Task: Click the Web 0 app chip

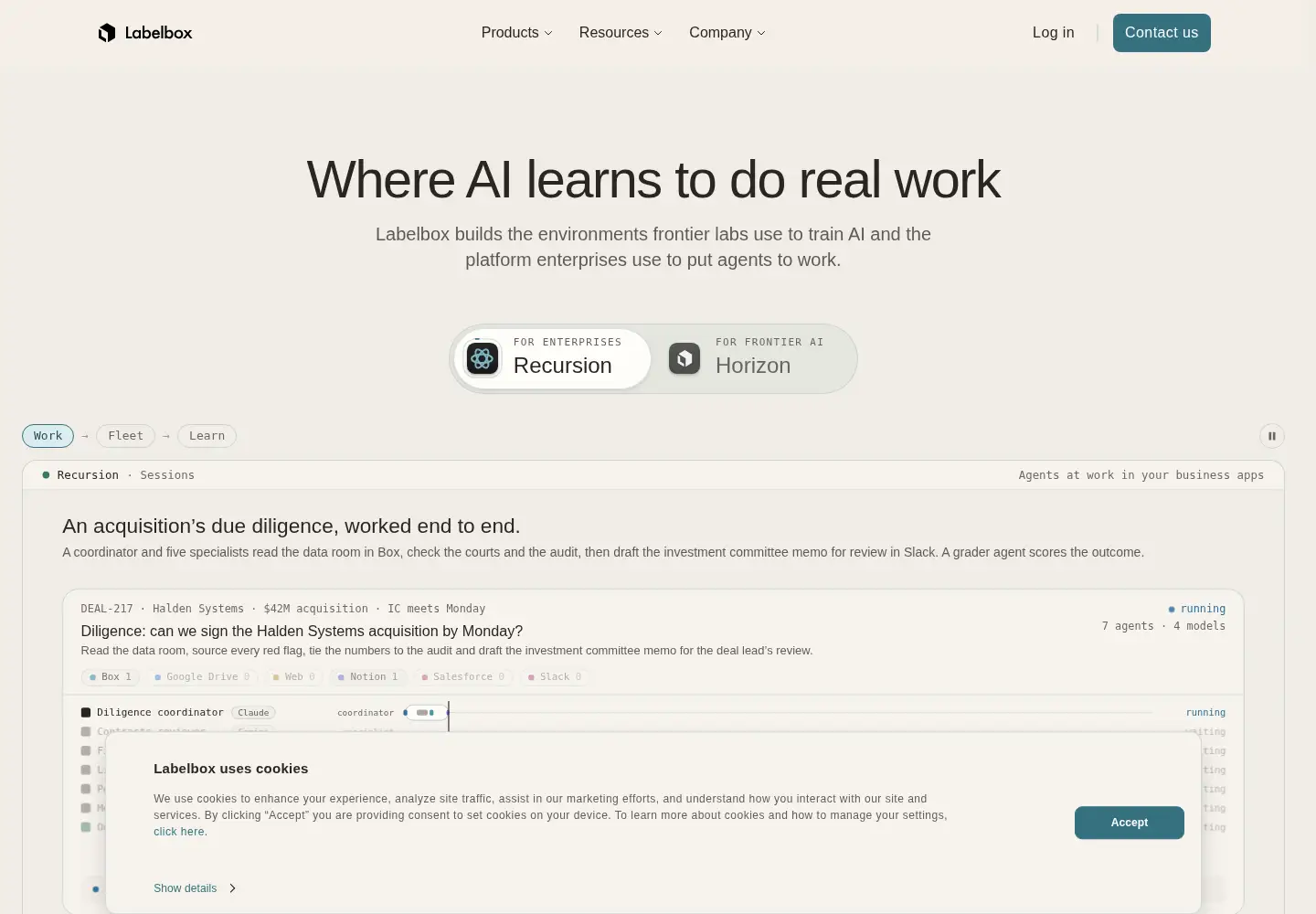Action: click(x=293, y=677)
